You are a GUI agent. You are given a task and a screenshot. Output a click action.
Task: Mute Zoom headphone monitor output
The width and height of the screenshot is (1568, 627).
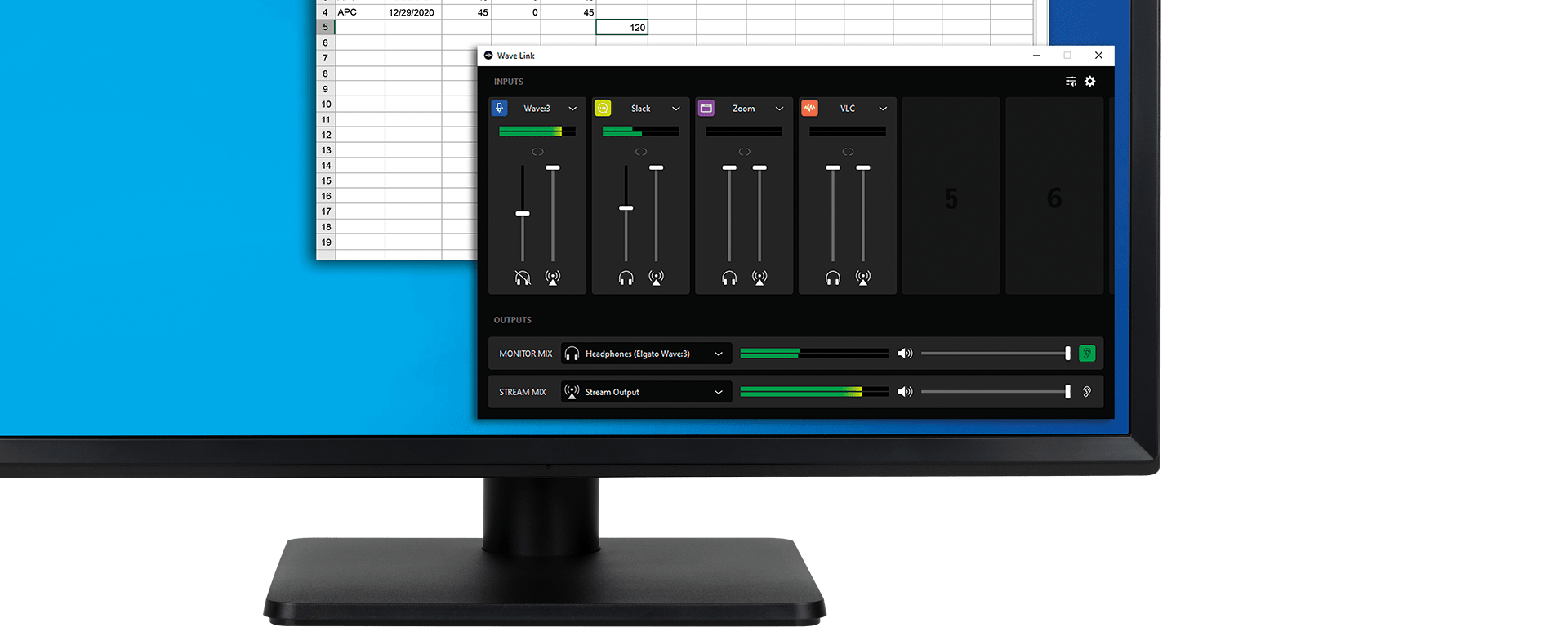[729, 278]
